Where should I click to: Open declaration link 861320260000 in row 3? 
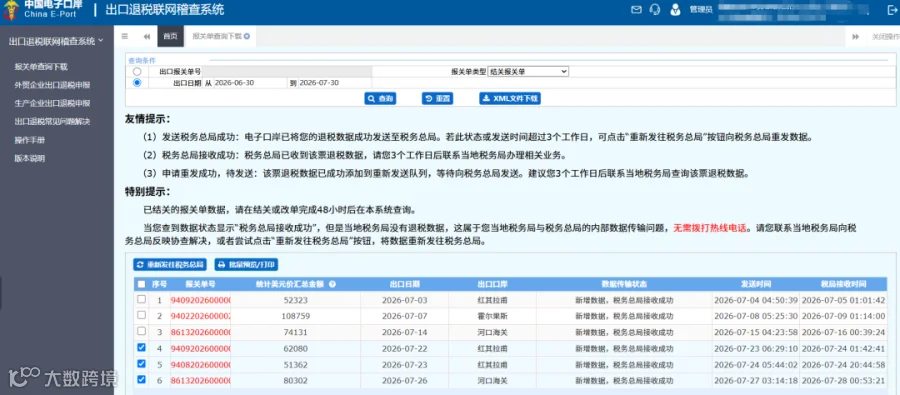[200, 332]
